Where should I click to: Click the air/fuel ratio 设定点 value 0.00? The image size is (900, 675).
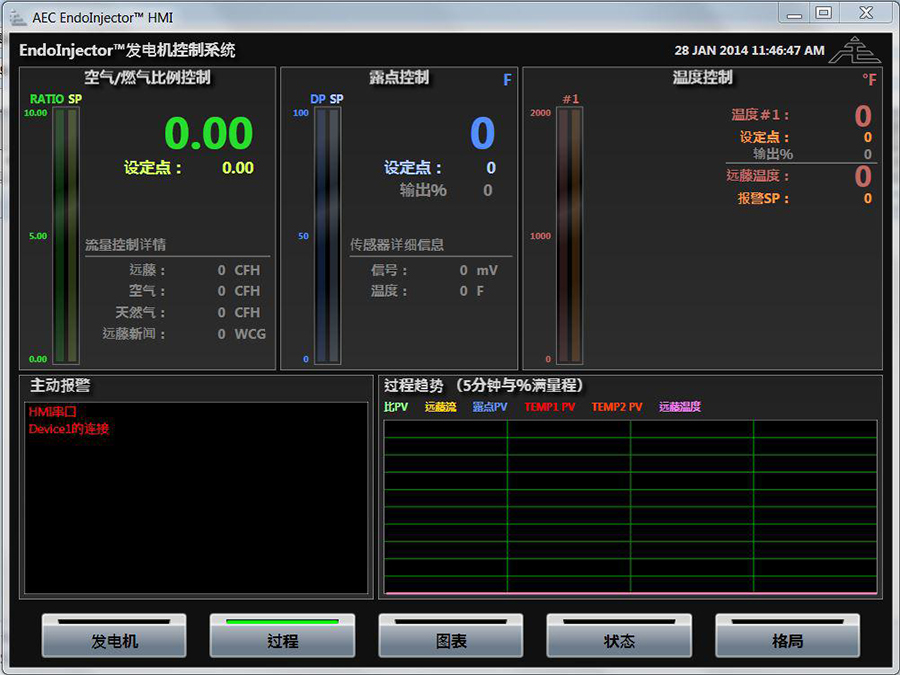(x=237, y=168)
